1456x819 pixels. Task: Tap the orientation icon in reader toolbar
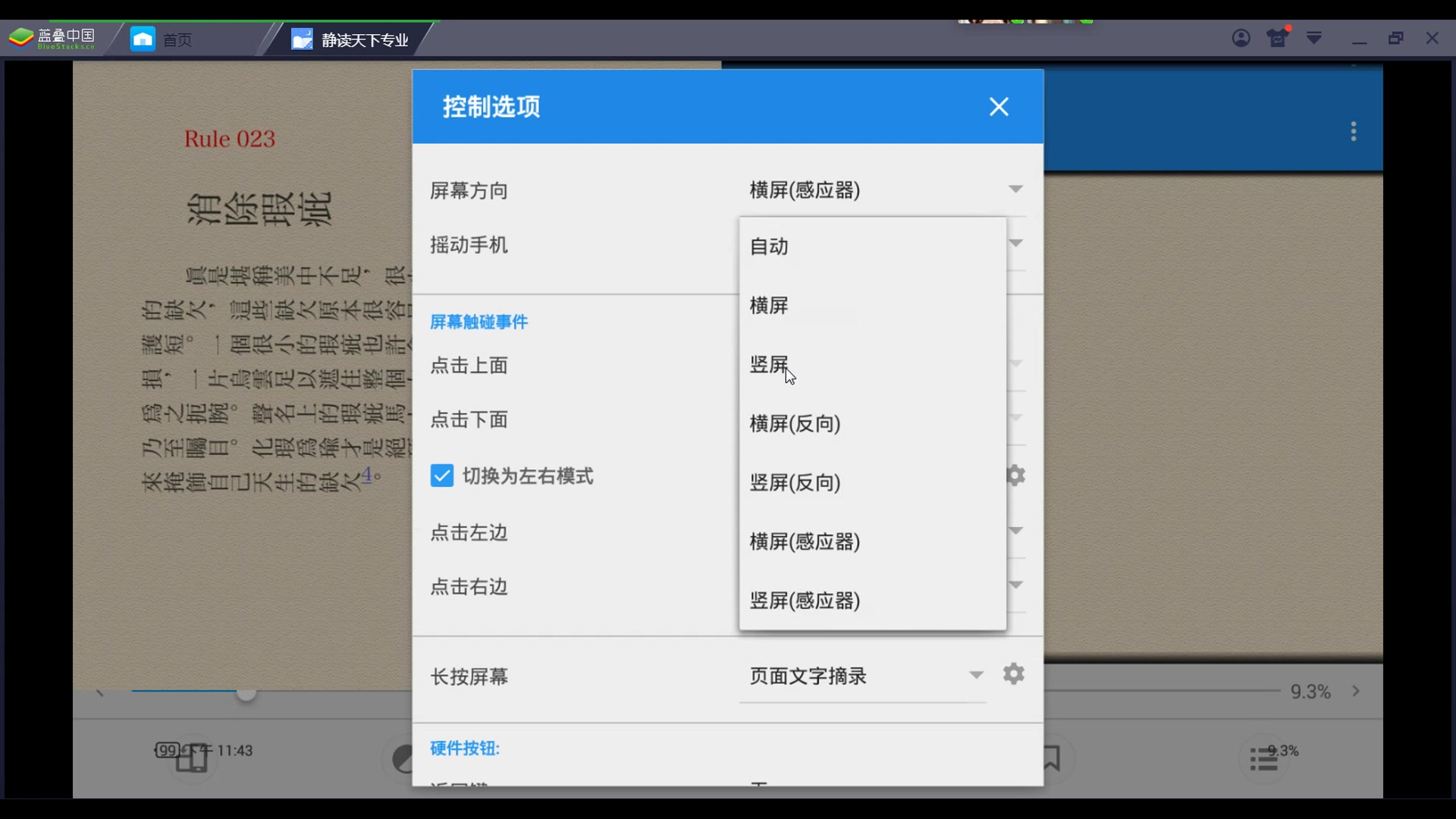193,758
